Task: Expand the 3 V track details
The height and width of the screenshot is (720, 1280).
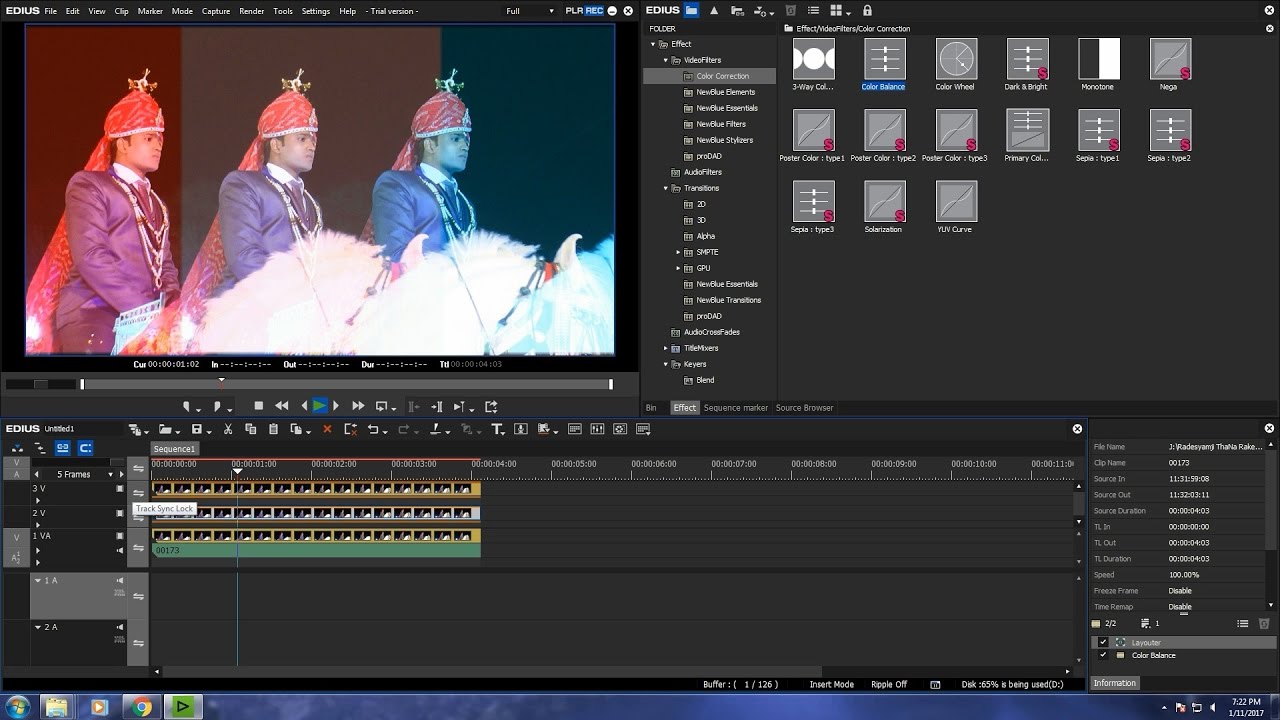Action: (x=38, y=499)
